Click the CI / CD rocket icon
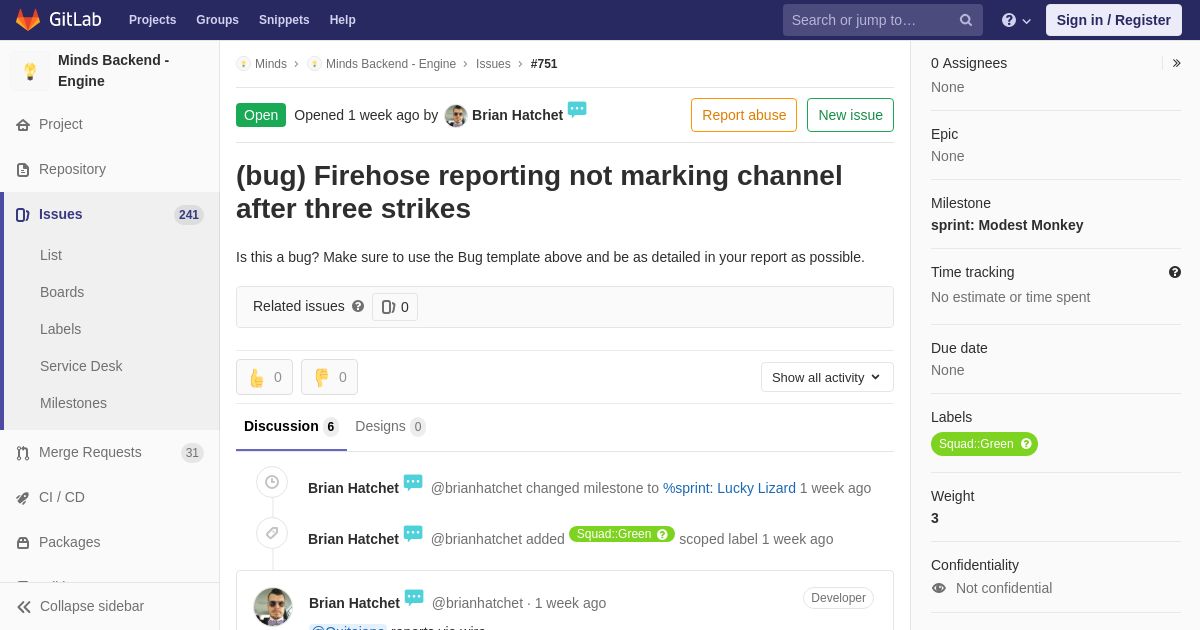The height and width of the screenshot is (630, 1200). [x=23, y=498]
